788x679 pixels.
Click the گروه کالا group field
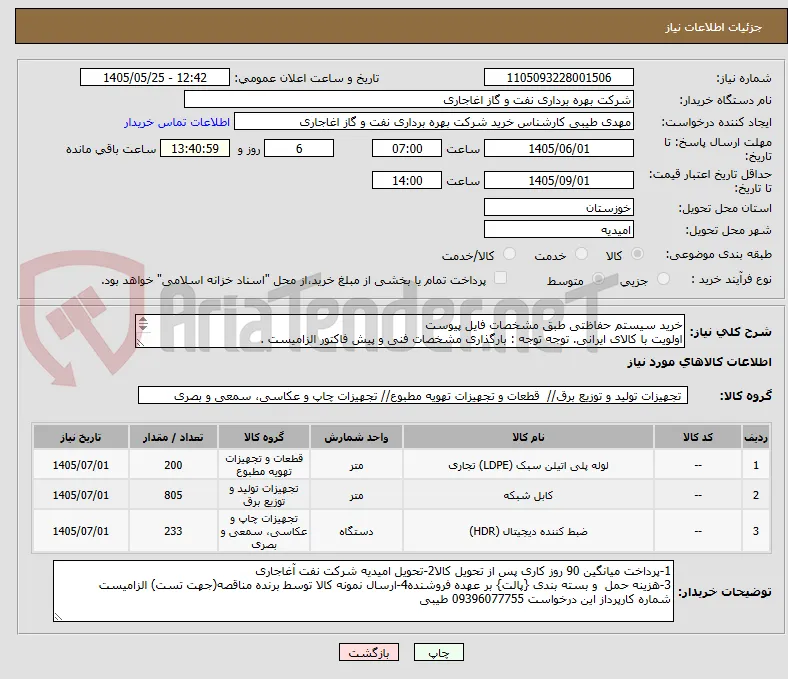(x=413, y=395)
